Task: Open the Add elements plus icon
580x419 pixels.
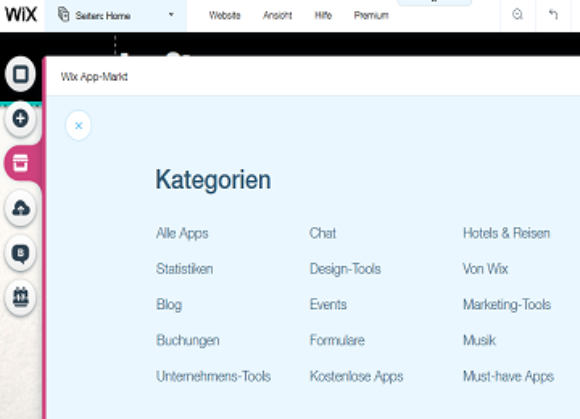Action: (x=21, y=119)
